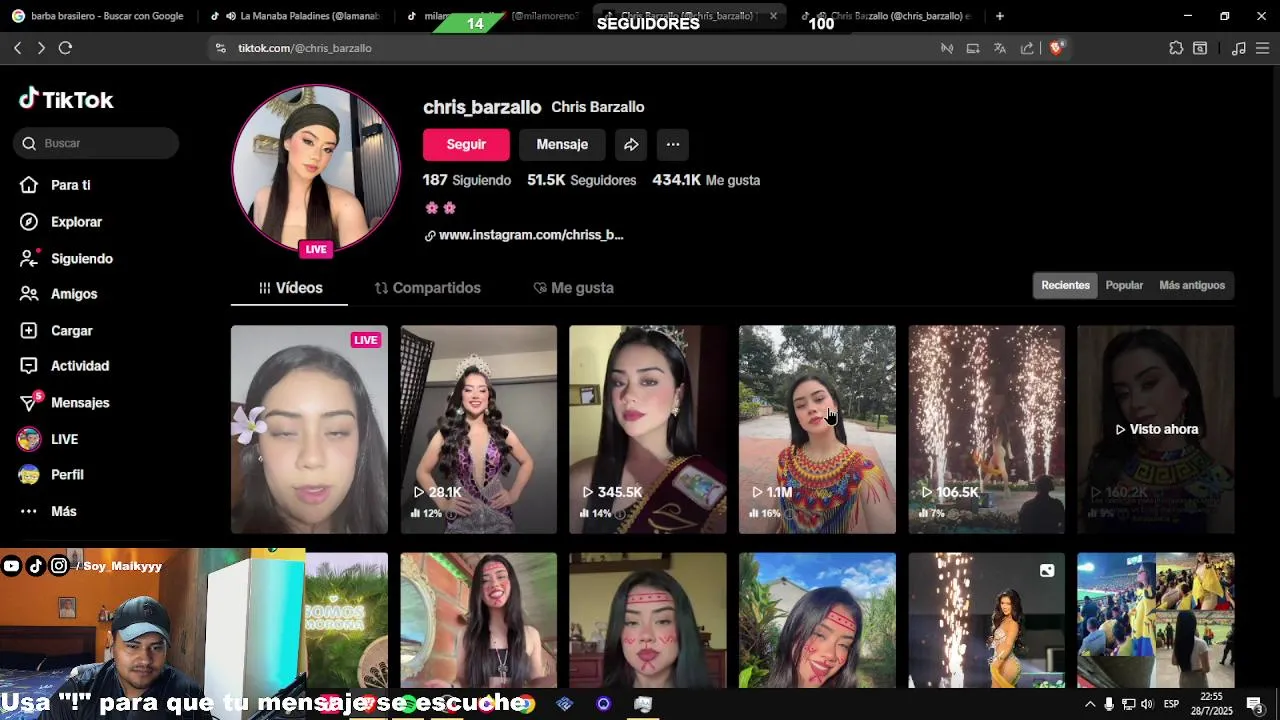The width and height of the screenshot is (1280, 720).
Task: Click the taskbar volume speaker icon
Action: point(1149,704)
